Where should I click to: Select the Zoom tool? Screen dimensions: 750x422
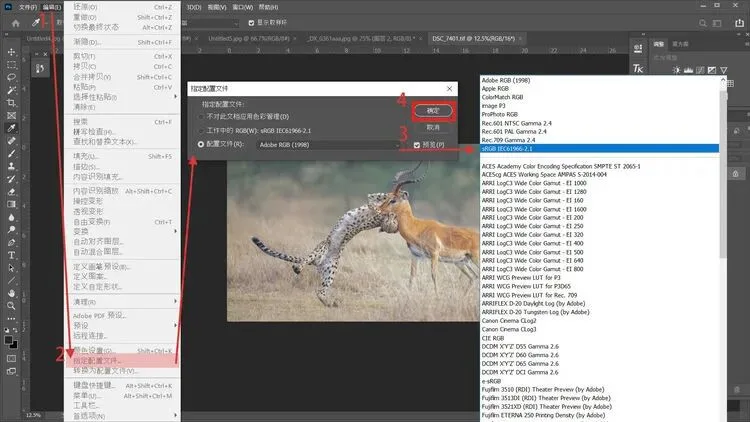(x=11, y=306)
